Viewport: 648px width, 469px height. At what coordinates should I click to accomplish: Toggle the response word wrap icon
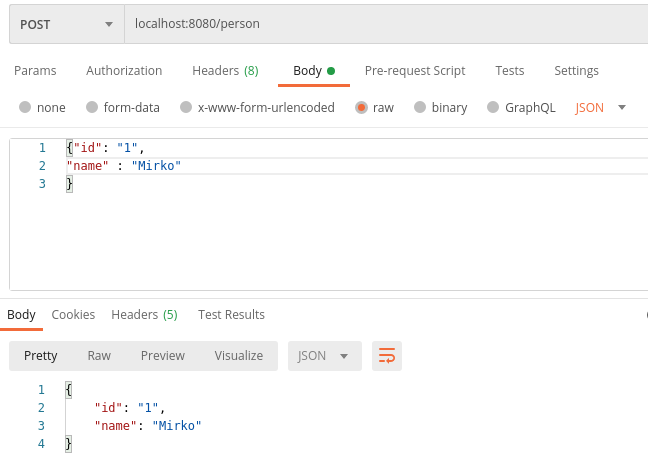[x=387, y=356]
